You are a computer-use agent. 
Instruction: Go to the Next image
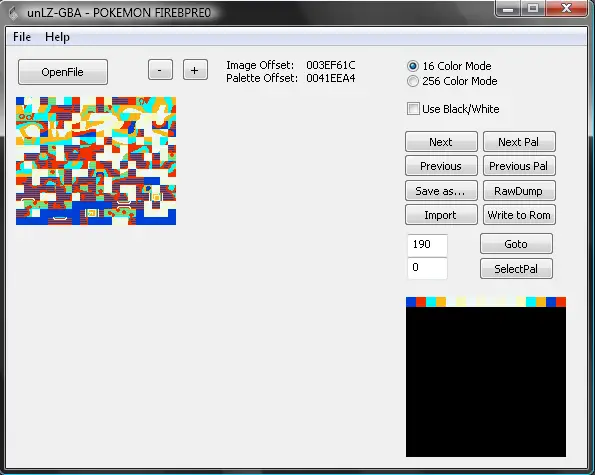(441, 142)
